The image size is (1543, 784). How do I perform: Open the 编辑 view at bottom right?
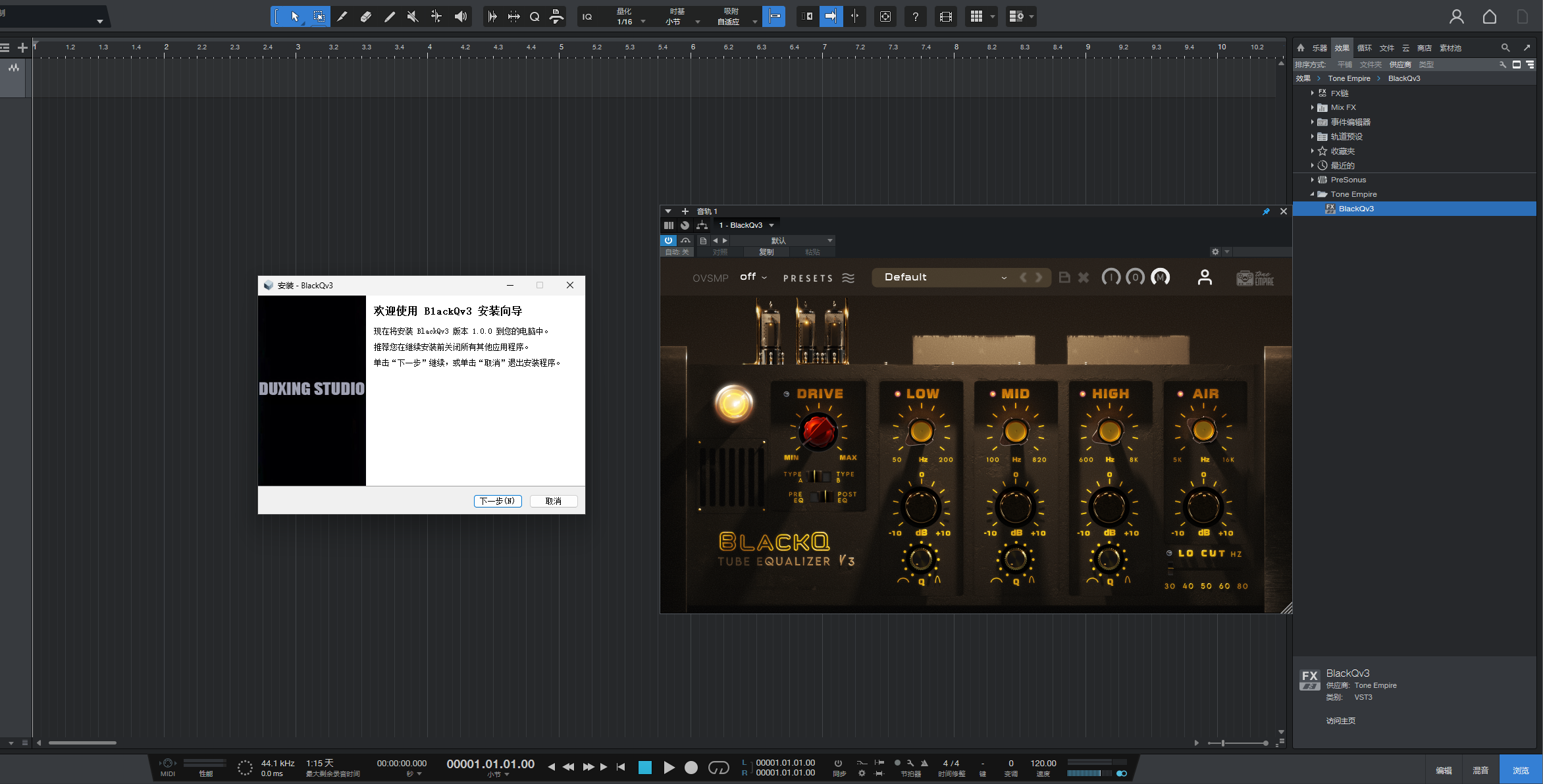coord(1444,770)
